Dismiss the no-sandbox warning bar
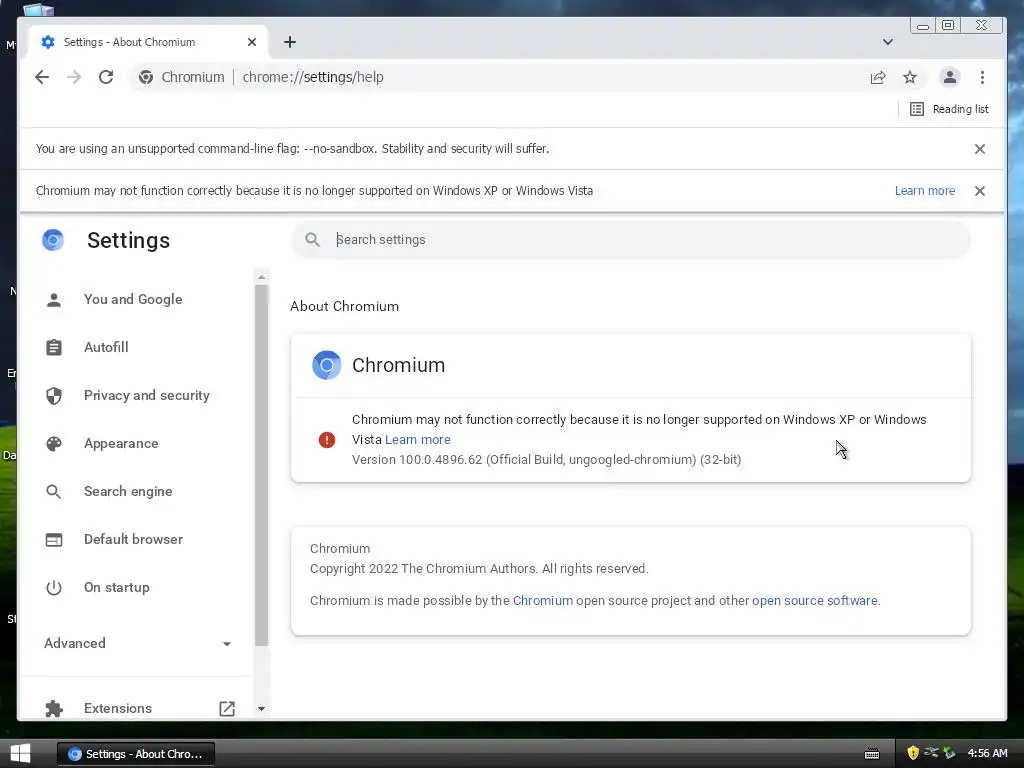 coord(980,149)
